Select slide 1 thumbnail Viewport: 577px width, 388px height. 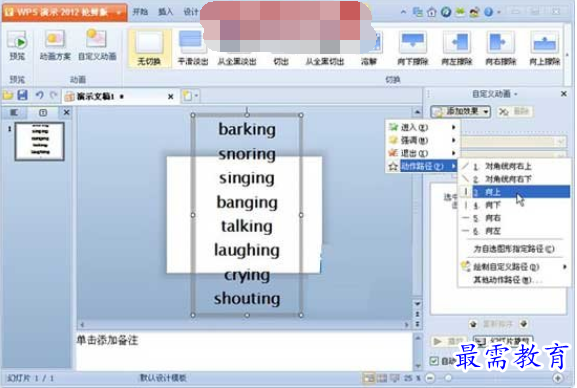point(40,142)
